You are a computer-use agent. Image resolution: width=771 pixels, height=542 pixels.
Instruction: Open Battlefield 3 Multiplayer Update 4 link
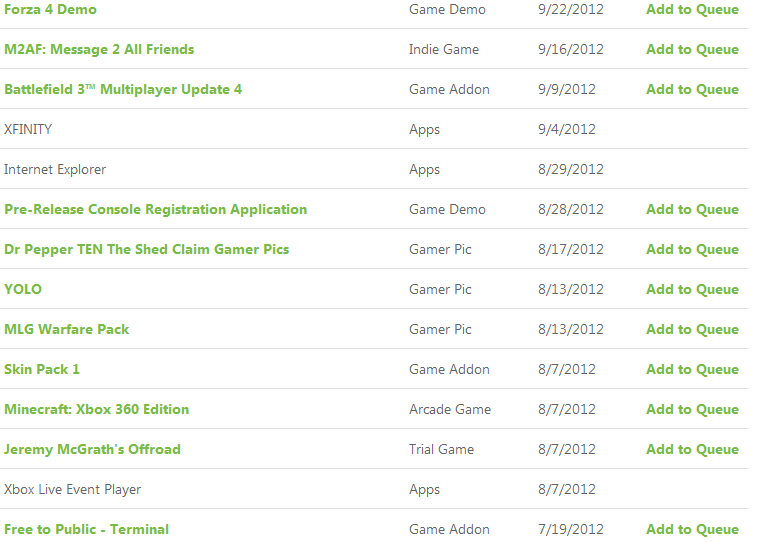tap(123, 89)
